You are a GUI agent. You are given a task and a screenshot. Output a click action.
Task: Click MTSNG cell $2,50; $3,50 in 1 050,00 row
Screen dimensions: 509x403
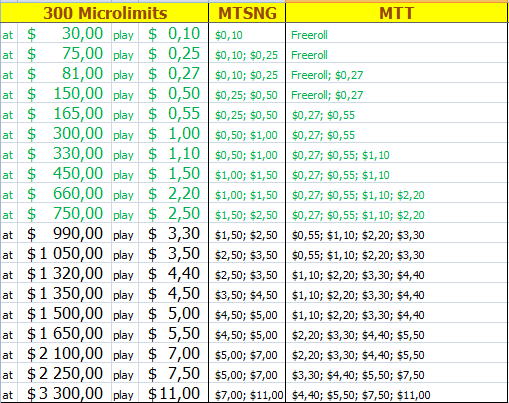click(247, 253)
